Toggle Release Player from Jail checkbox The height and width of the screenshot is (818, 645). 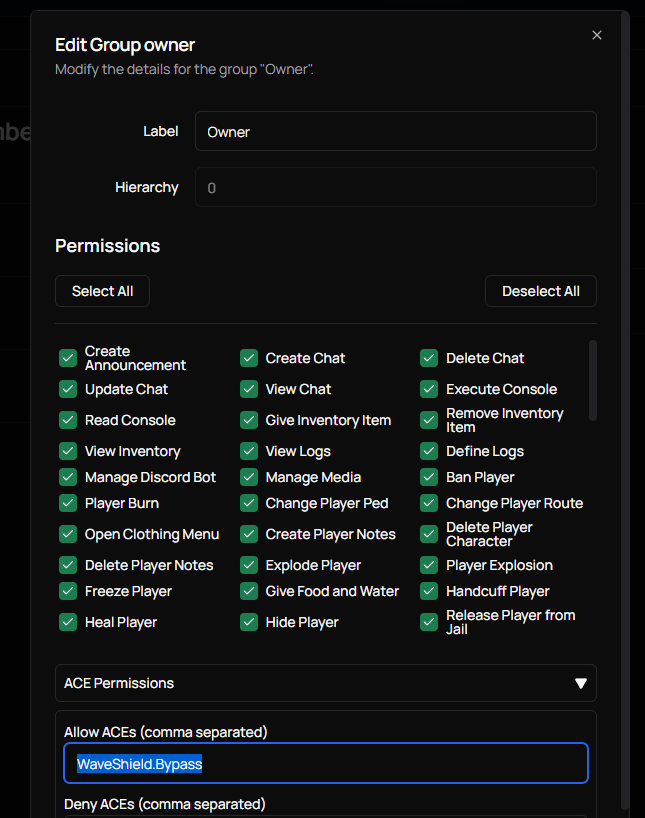[429, 622]
